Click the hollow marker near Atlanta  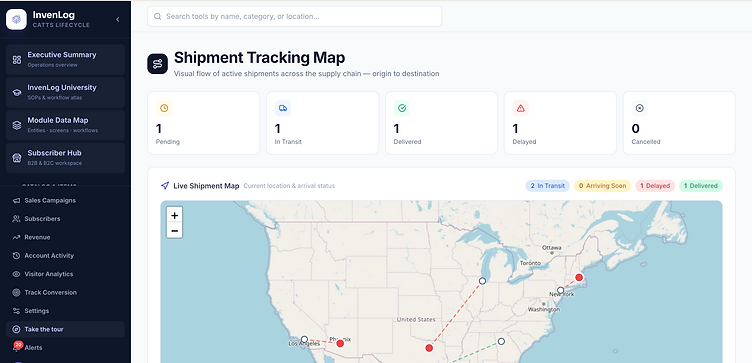pos(501,341)
